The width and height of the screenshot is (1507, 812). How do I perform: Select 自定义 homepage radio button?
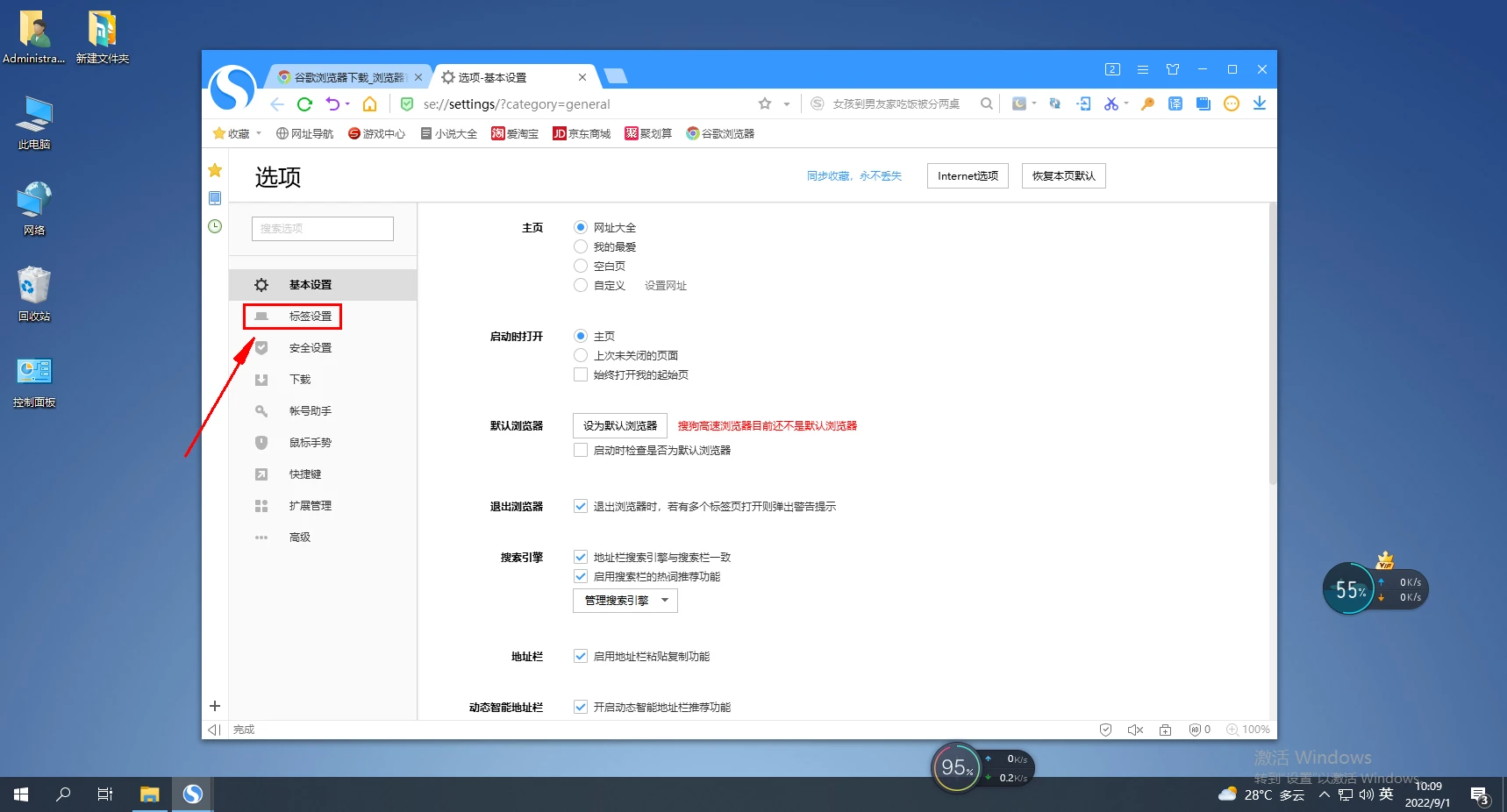click(x=581, y=285)
